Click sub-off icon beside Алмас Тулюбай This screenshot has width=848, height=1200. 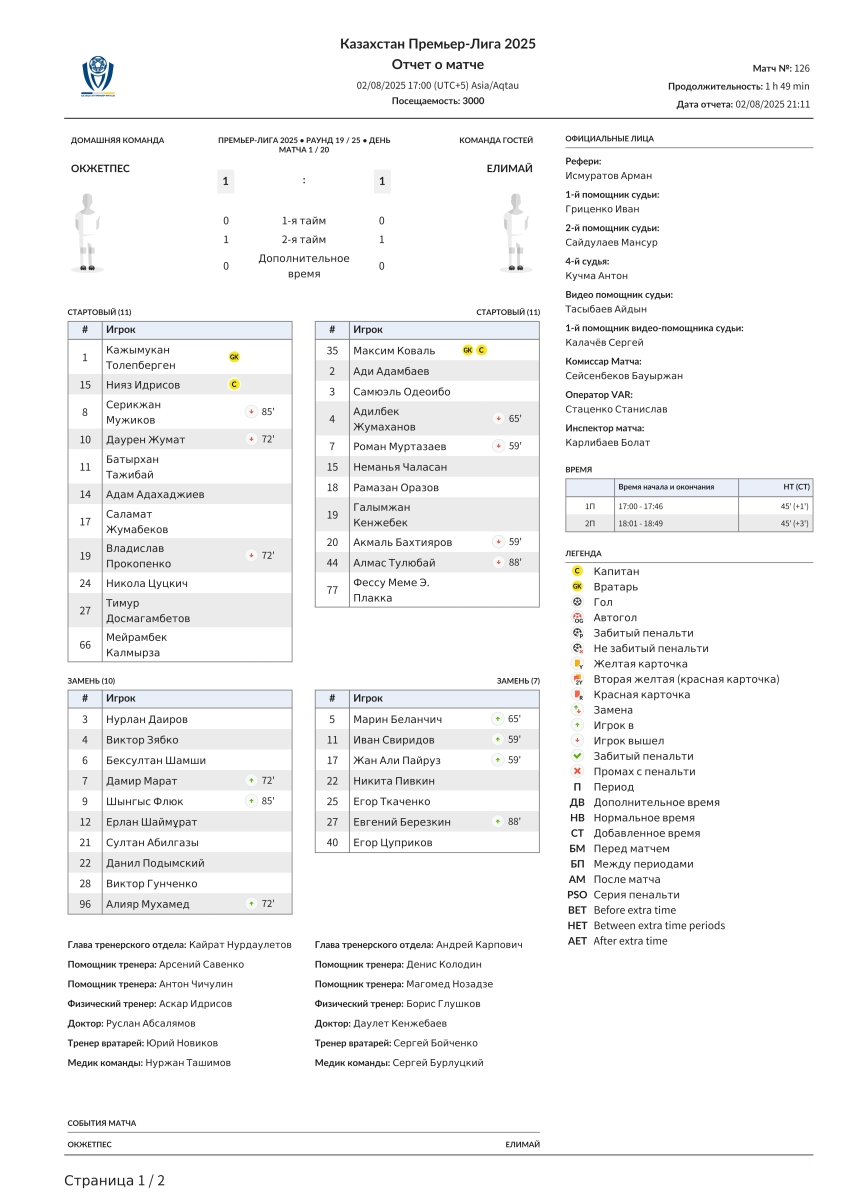(497, 562)
